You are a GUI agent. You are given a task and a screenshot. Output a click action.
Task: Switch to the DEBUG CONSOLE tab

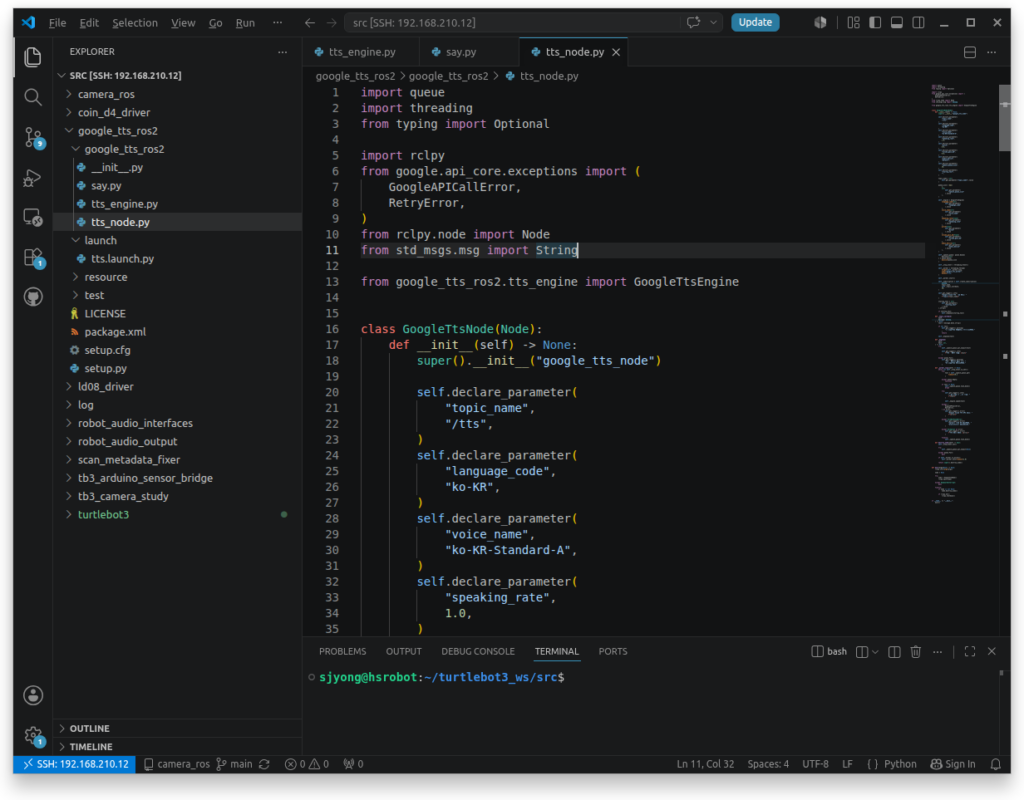coord(478,652)
